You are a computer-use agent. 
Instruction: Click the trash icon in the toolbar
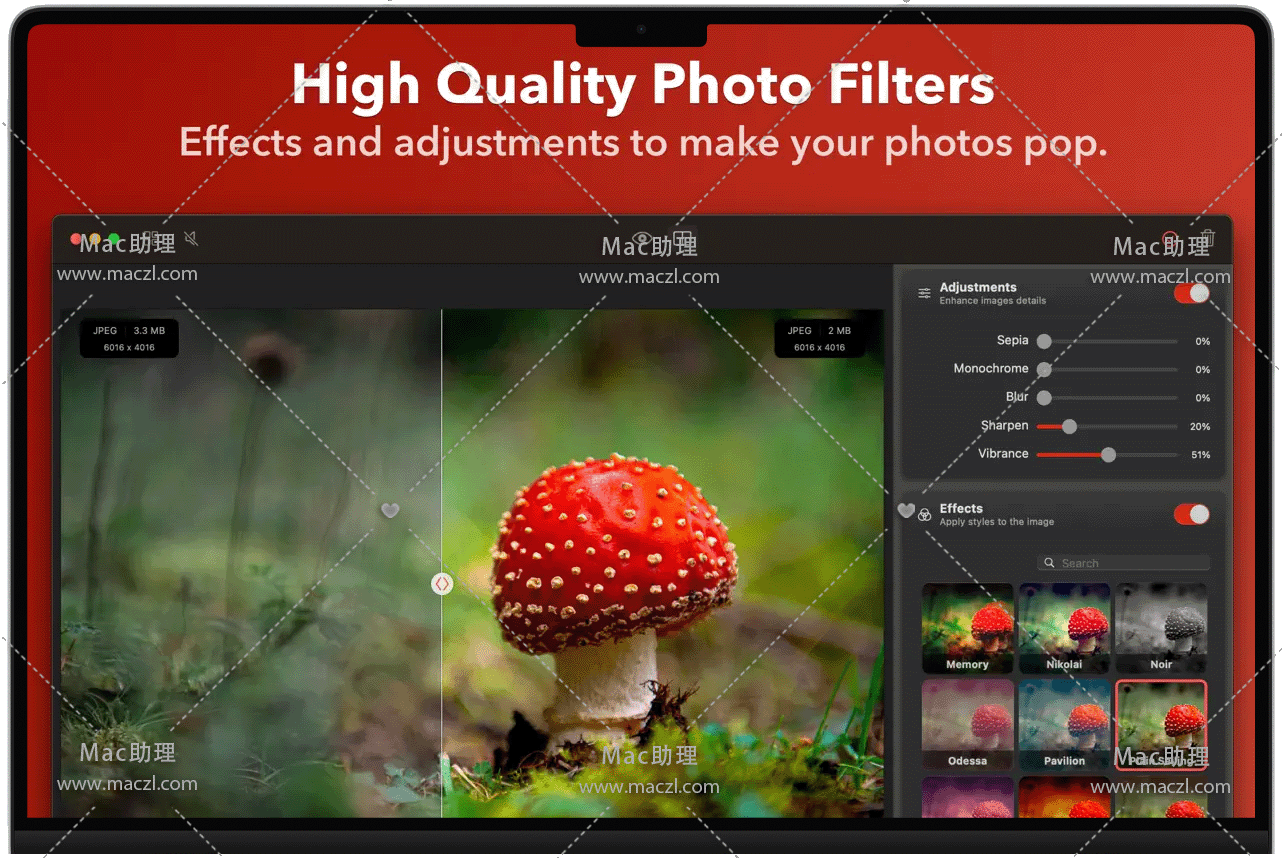coord(1207,239)
